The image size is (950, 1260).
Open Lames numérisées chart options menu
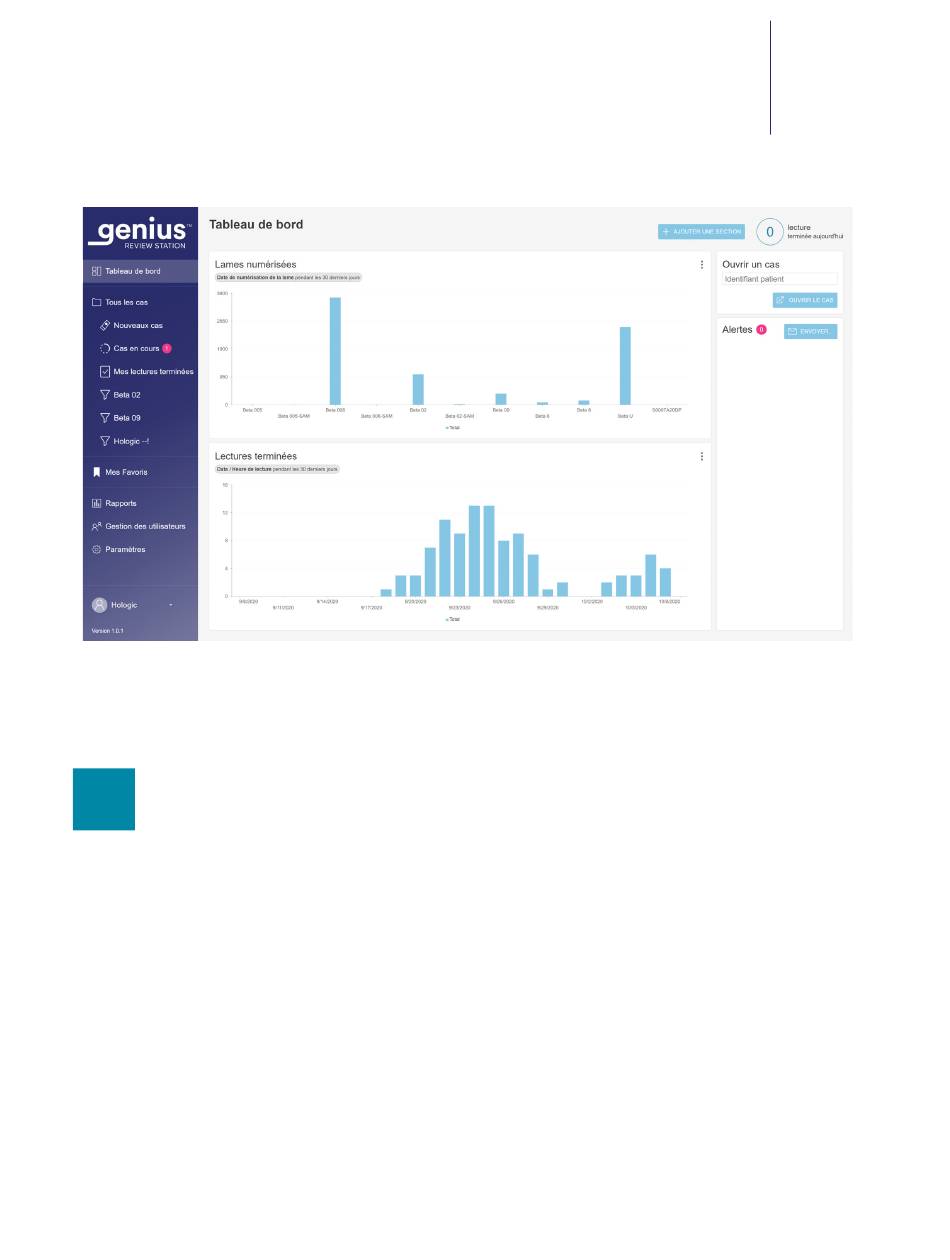coord(702,265)
